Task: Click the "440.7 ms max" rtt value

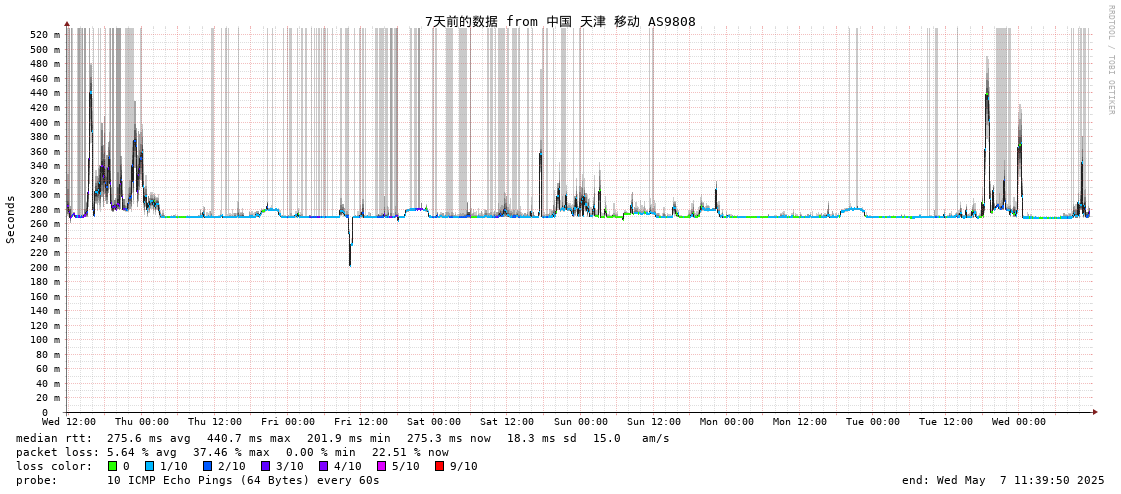Action: tap(249, 438)
